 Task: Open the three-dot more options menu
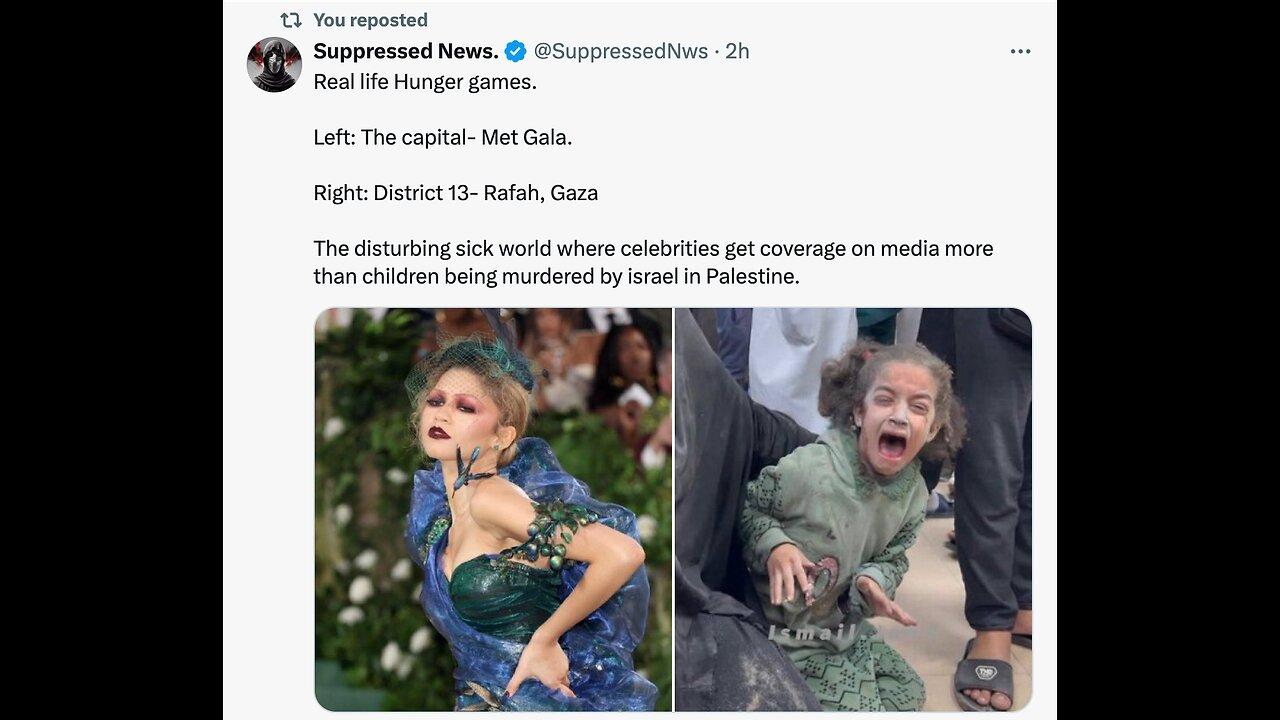click(x=1020, y=51)
